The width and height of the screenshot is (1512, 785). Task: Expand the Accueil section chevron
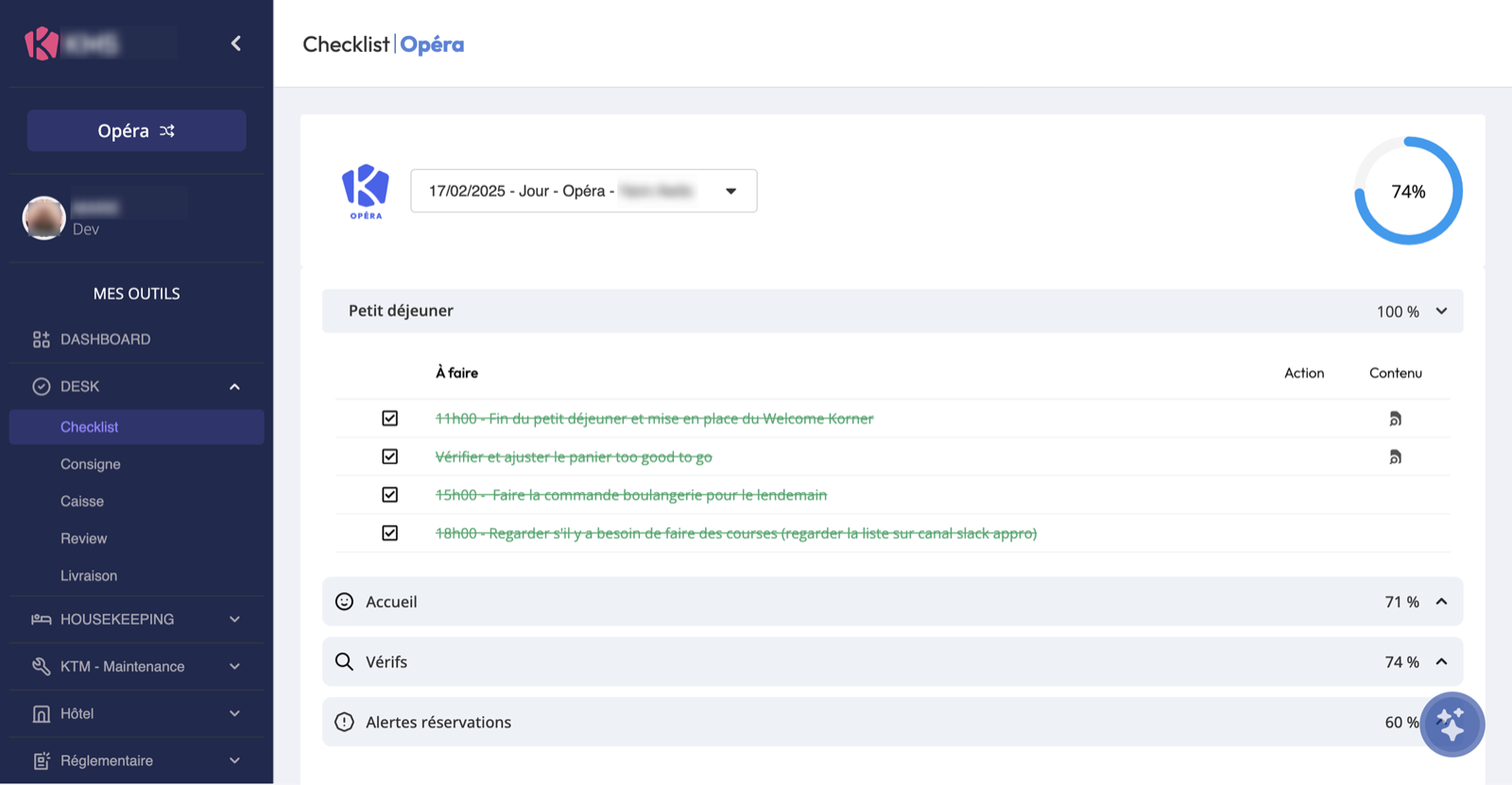point(1441,602)
